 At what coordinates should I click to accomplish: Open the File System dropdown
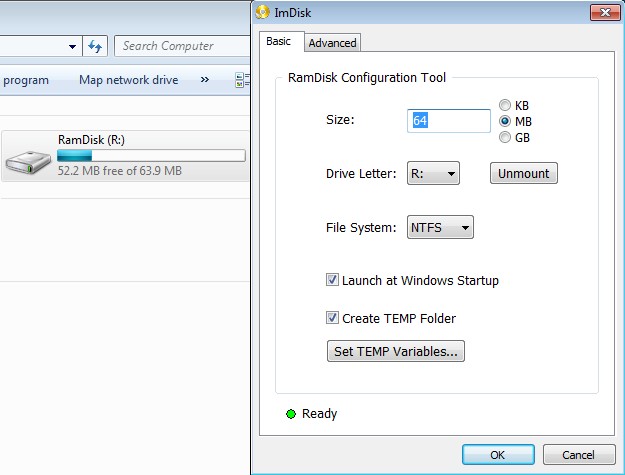[440, 227]
